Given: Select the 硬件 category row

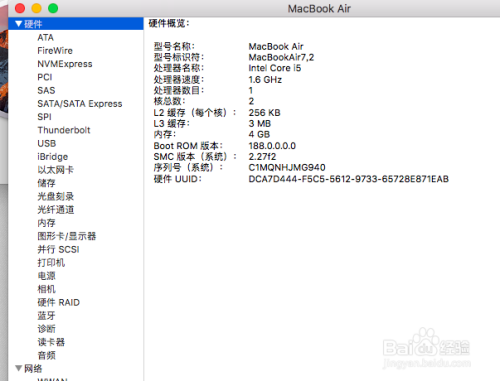Looking at the screenshot, I should [76, 24].
